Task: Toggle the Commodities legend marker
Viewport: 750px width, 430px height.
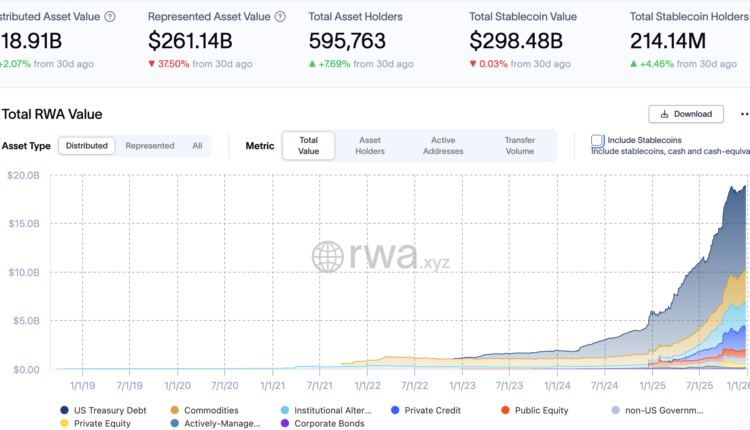Action: [x=176, y=409]
